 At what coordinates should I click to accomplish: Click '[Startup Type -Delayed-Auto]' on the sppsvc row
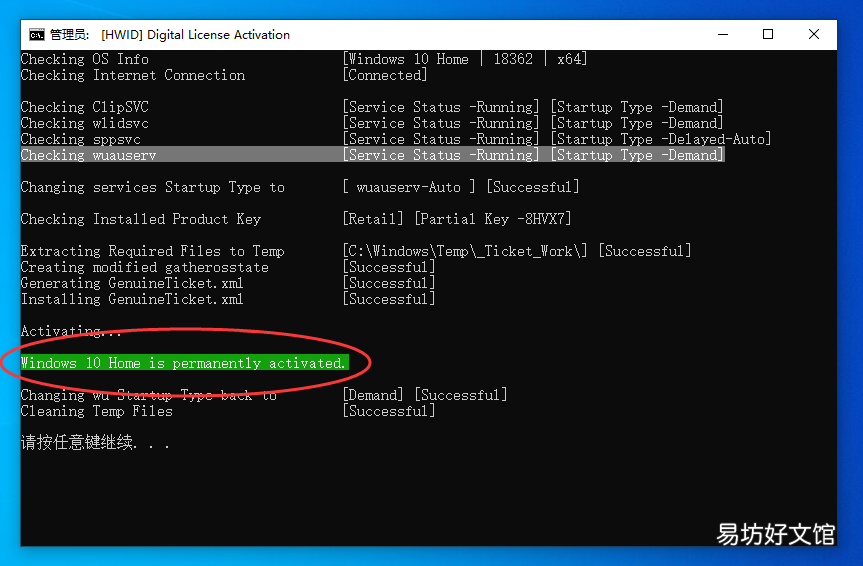point(661,139)
